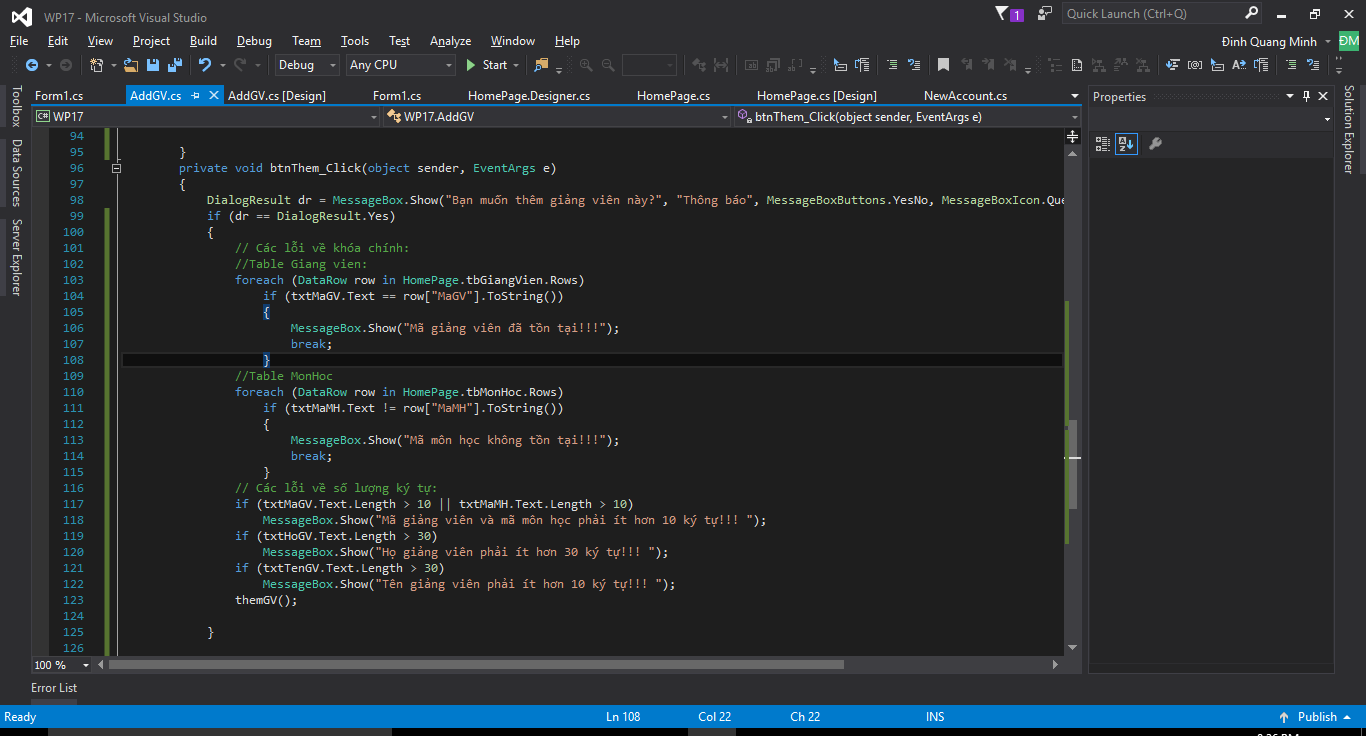
Task: Open the Analyze menu
Action: coord(450,41)
